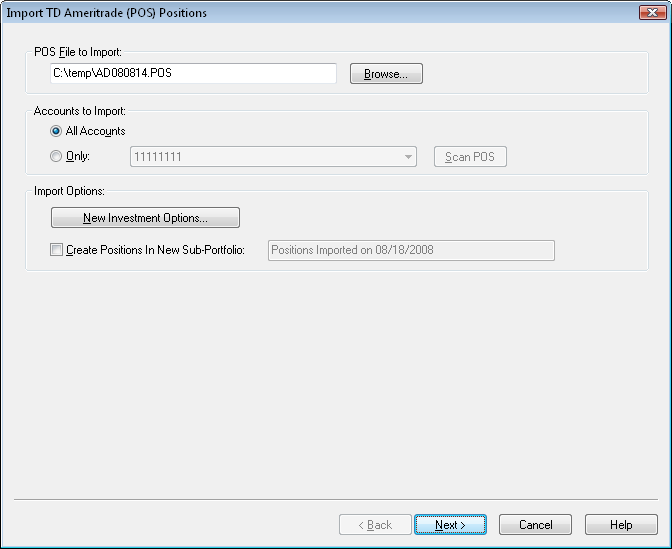Open Help for this dialog
The width and height of the screenshot is (672, 549).
(x=621, y=525)
